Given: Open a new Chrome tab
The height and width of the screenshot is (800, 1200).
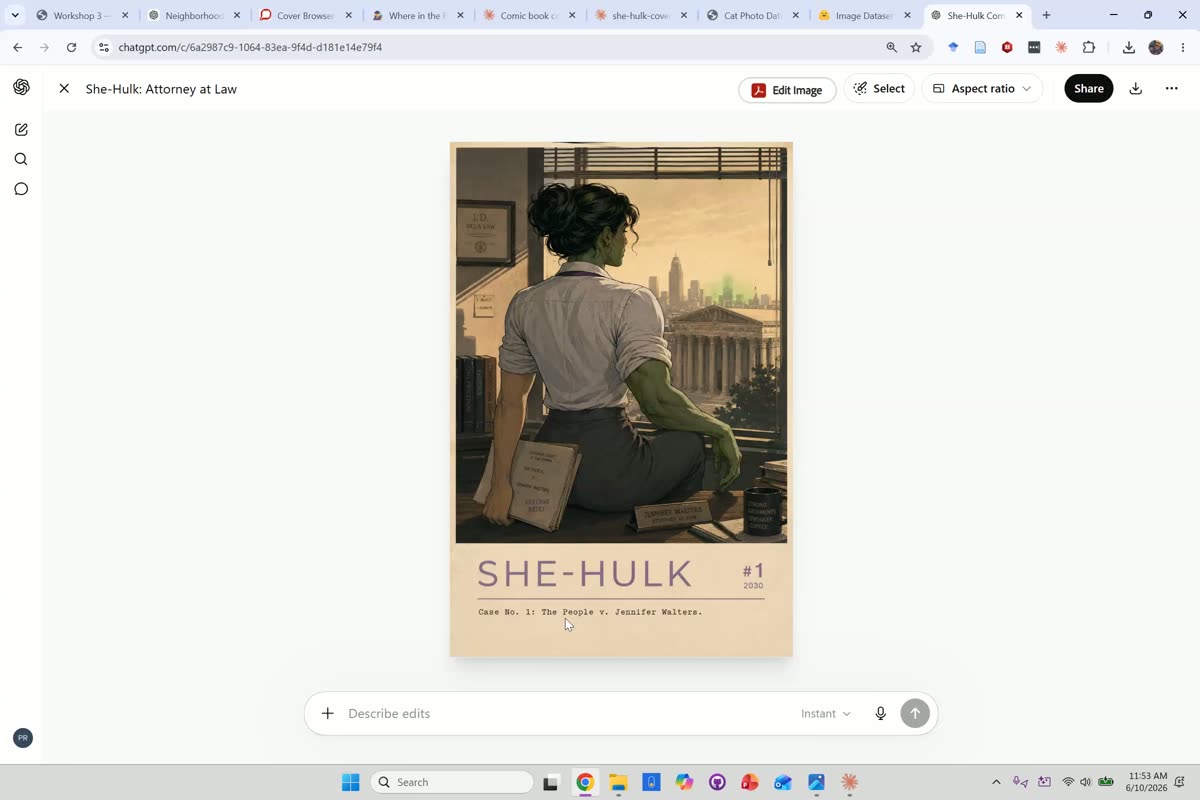Looking at the screenshot, I should (1046, 15).
